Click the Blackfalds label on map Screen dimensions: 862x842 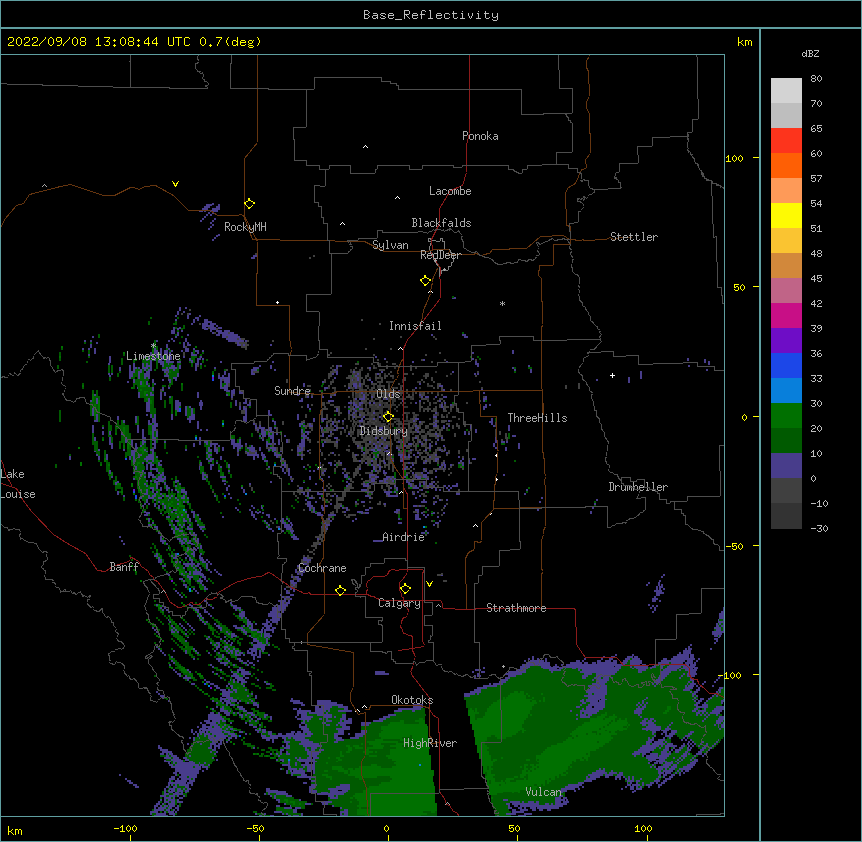pyautogui.click(x=441, y=223)
